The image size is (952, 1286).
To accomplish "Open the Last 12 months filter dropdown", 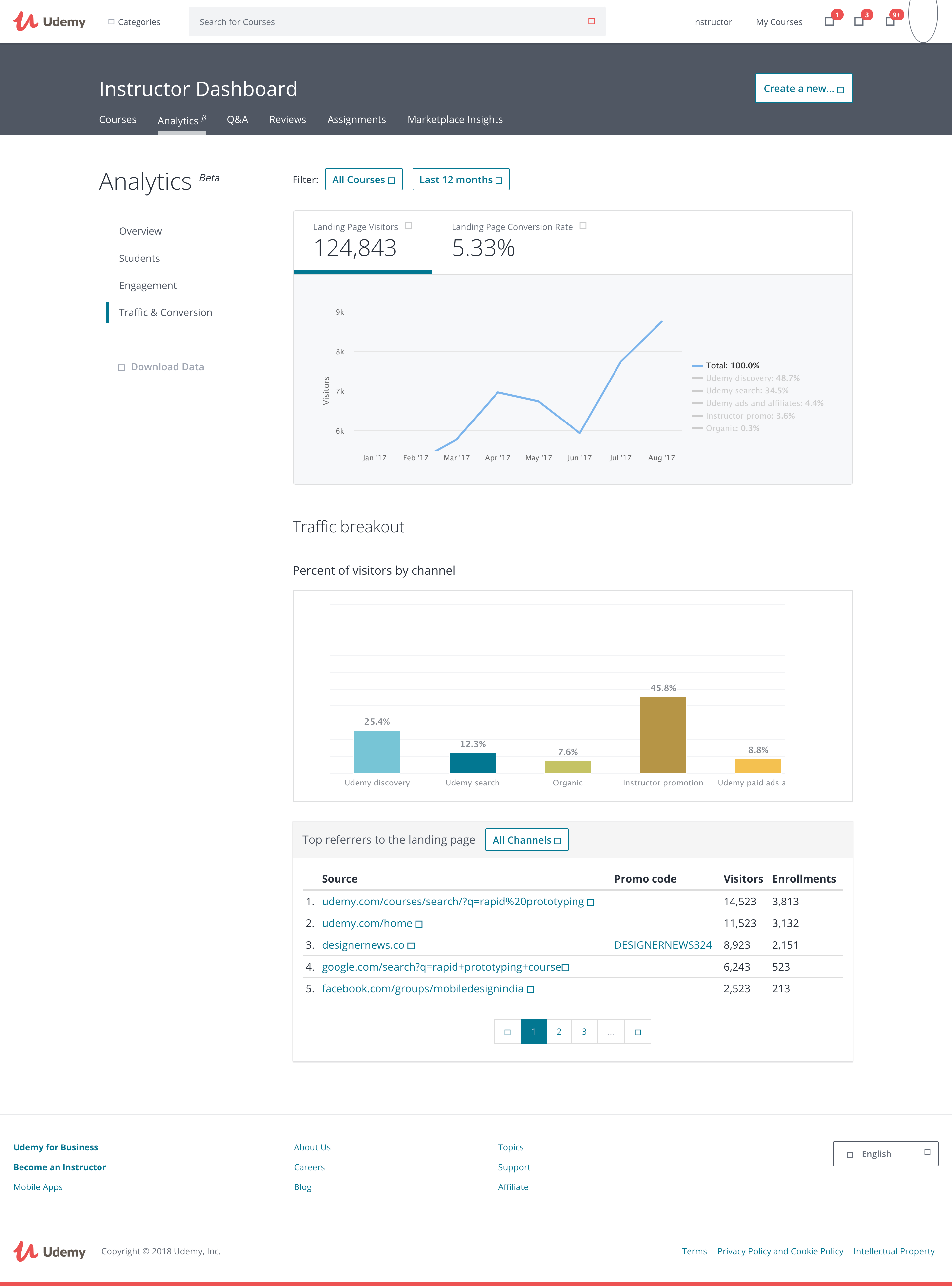I will click(461, 179).
